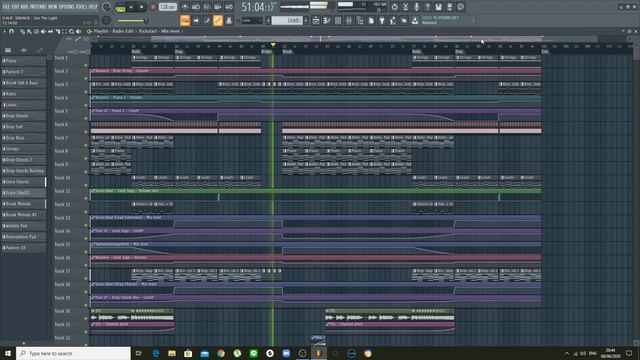Toggle playlist snap magnet icon
640x360 pixels.
[12, 31]
